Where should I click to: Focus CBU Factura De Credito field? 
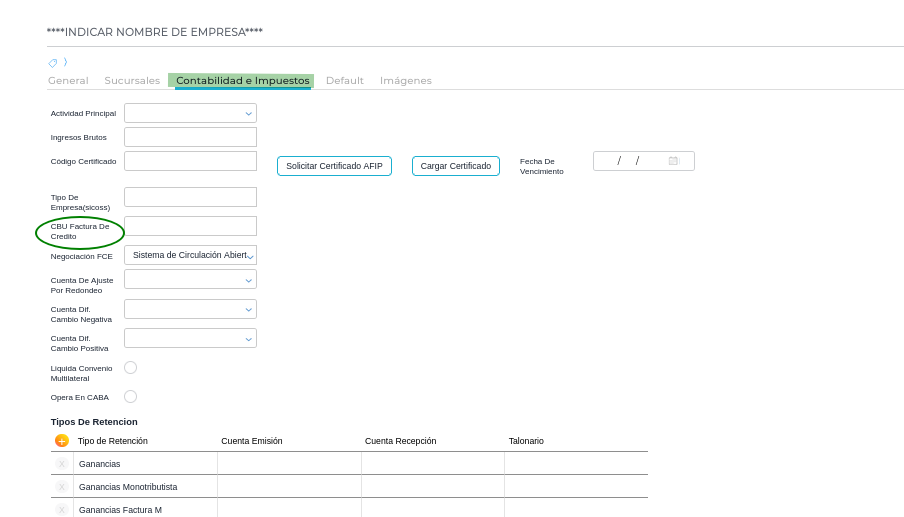[190, 226]
